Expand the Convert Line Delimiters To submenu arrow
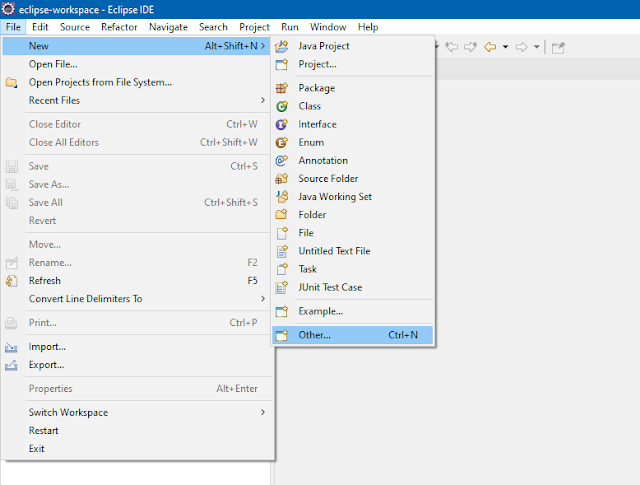 point(263,299)
